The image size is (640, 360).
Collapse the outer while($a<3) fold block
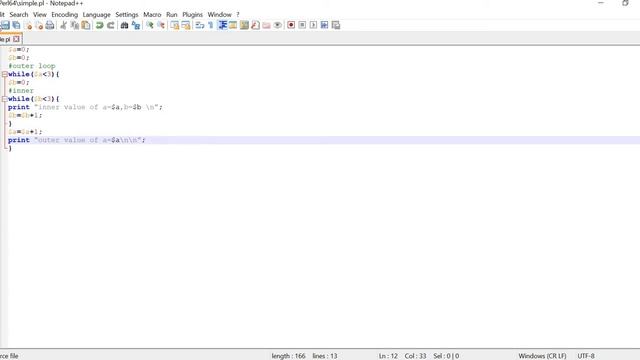4,74
